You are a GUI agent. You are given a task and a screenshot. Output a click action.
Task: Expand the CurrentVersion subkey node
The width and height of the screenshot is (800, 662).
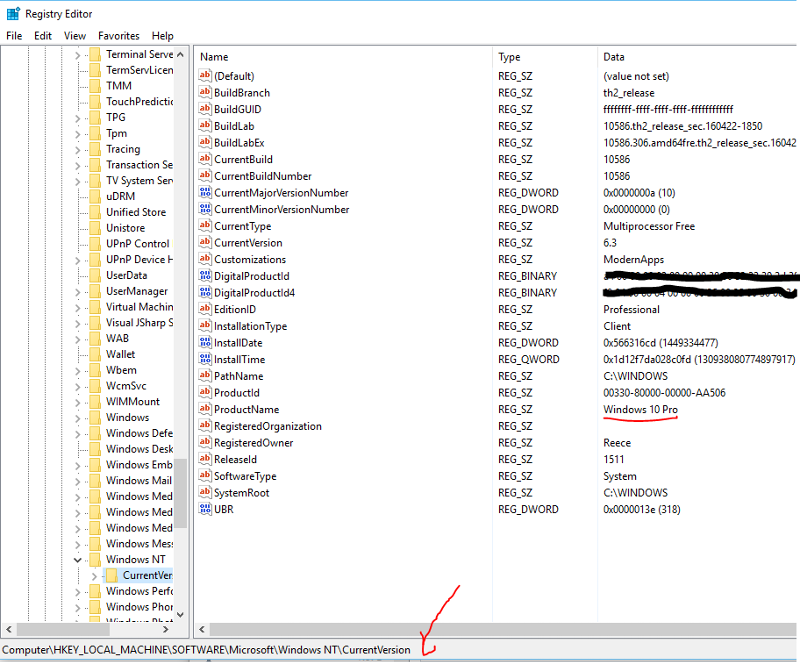tap(94, 576)
